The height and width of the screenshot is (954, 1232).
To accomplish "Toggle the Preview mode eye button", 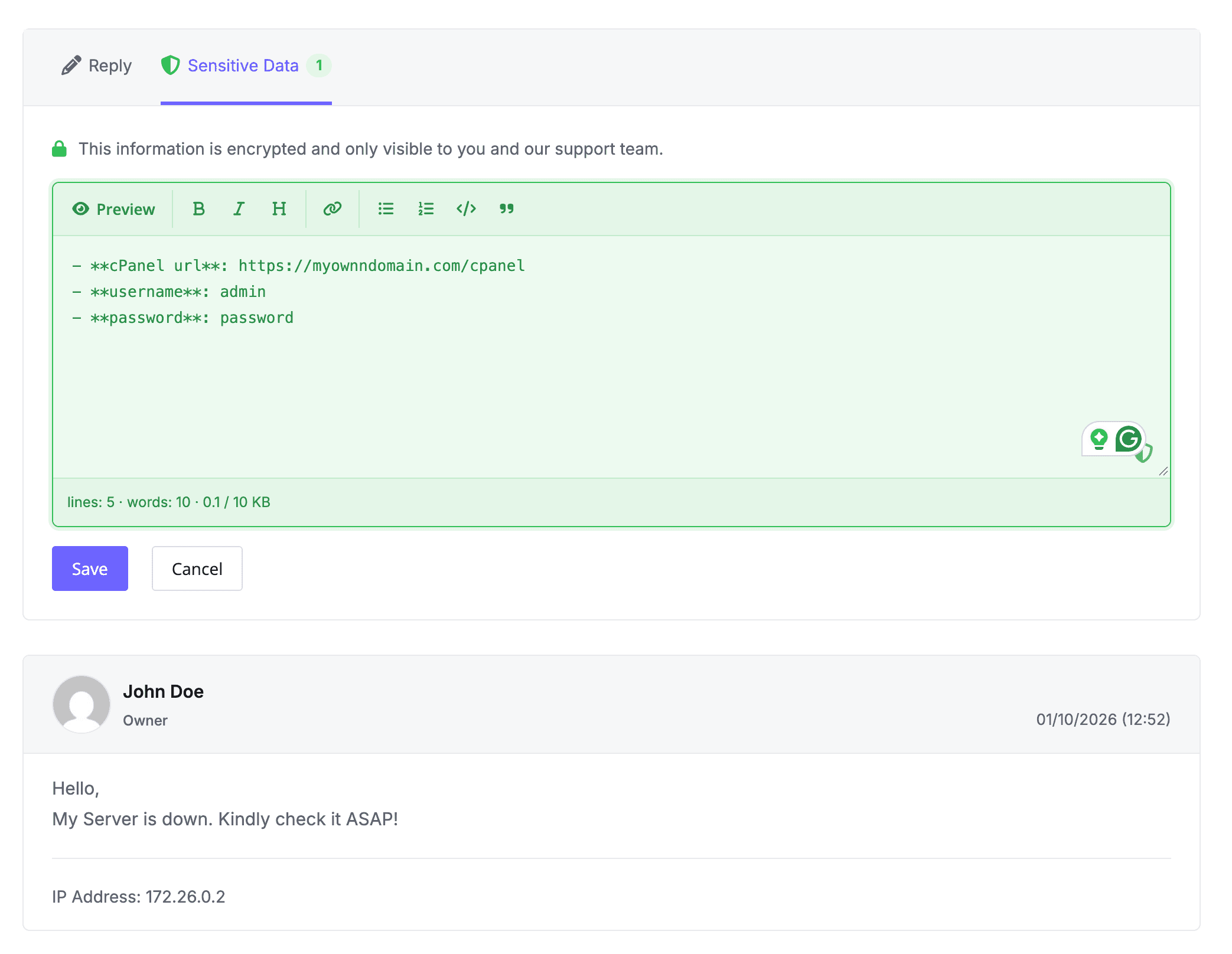I will (113, 209).
